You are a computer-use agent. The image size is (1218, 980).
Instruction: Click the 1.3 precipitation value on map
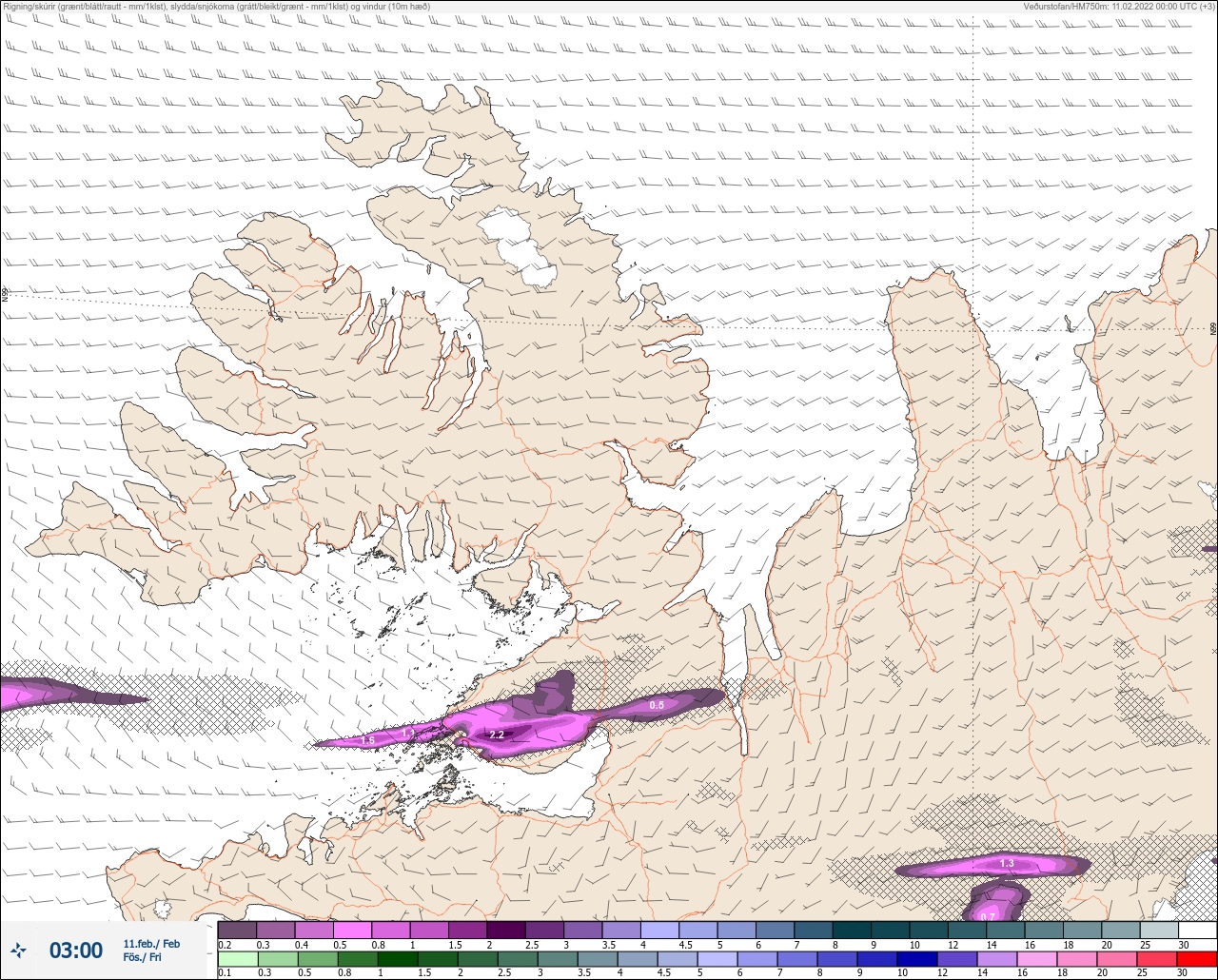pyautogui.click(x=1008, y=863)
